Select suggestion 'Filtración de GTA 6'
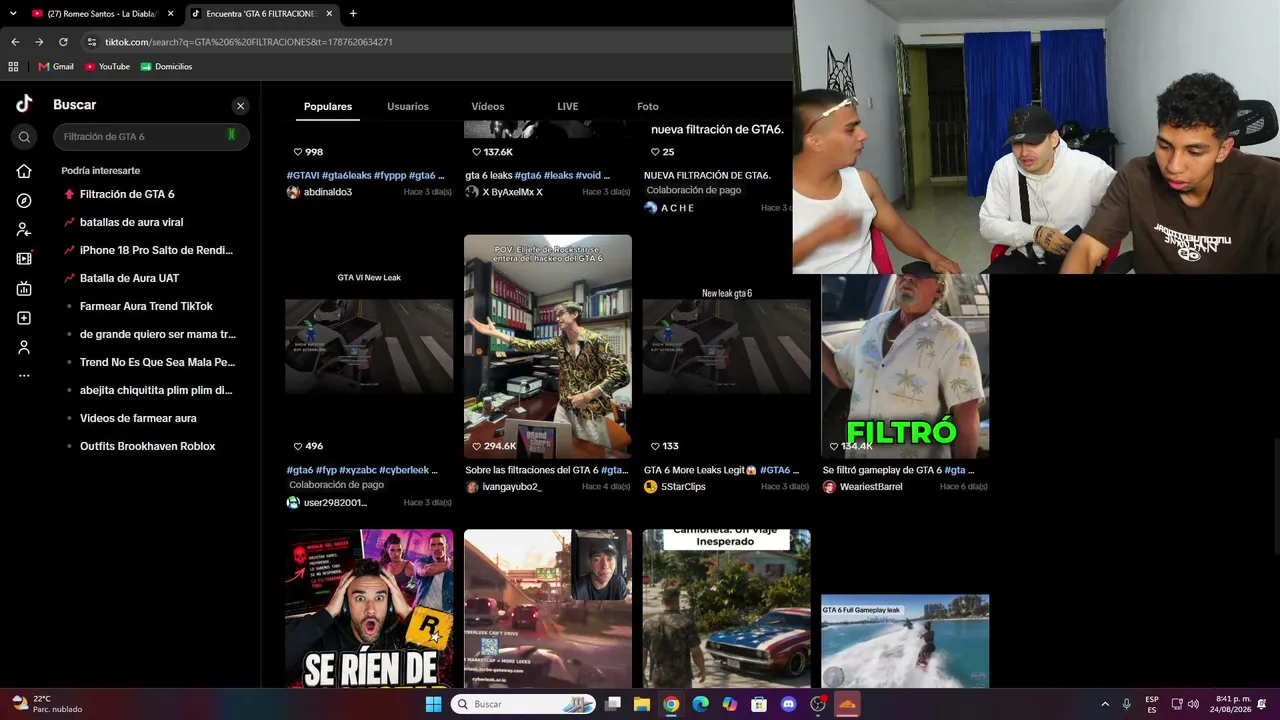The height and width of the screenshot is (720, 1280). 127,194
